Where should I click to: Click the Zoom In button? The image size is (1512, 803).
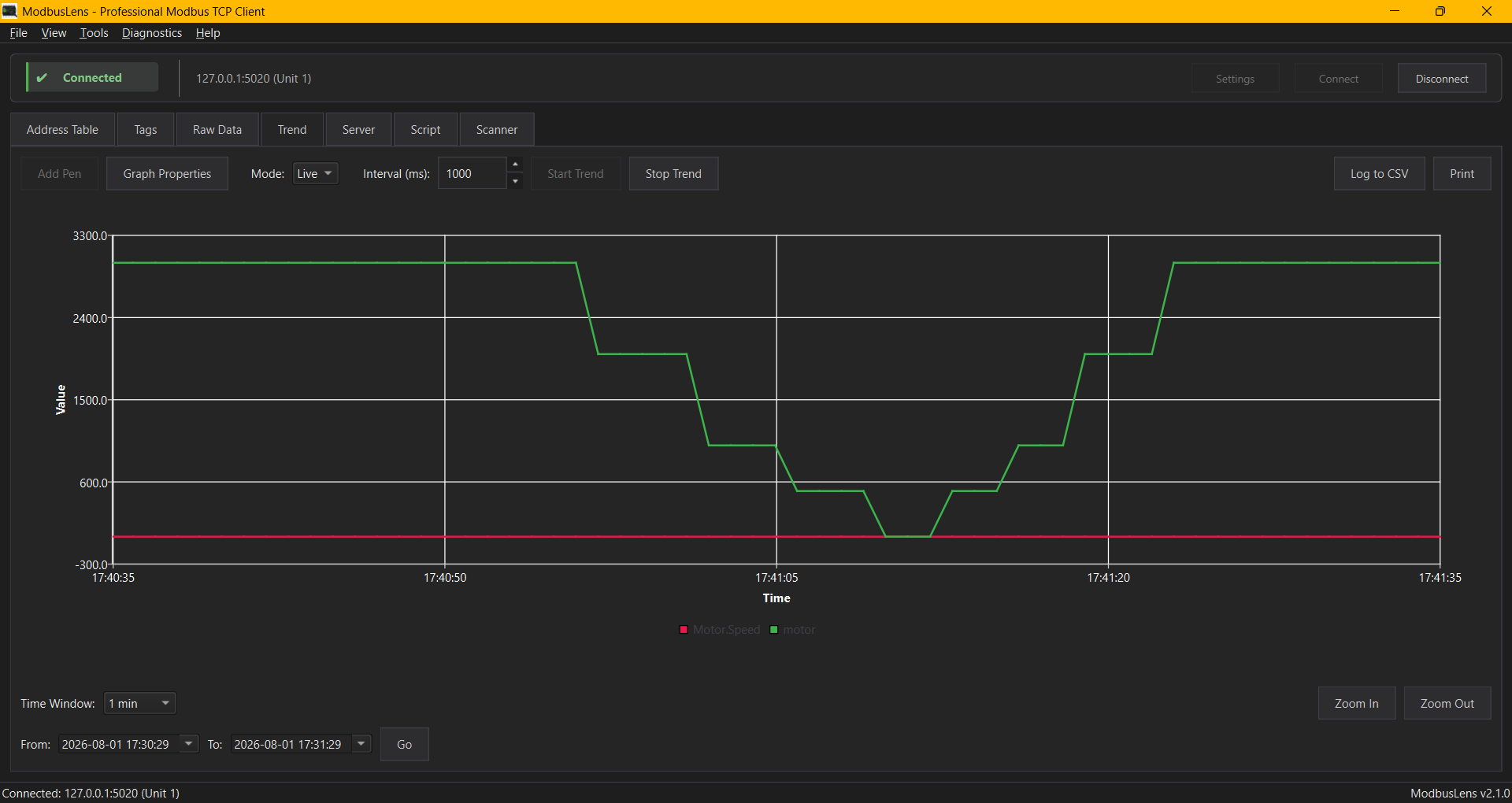1356,704
